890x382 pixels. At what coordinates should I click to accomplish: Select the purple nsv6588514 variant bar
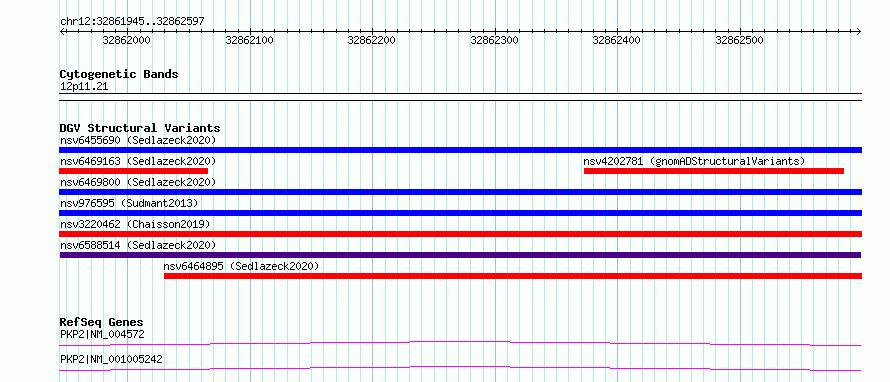point(461,255)
